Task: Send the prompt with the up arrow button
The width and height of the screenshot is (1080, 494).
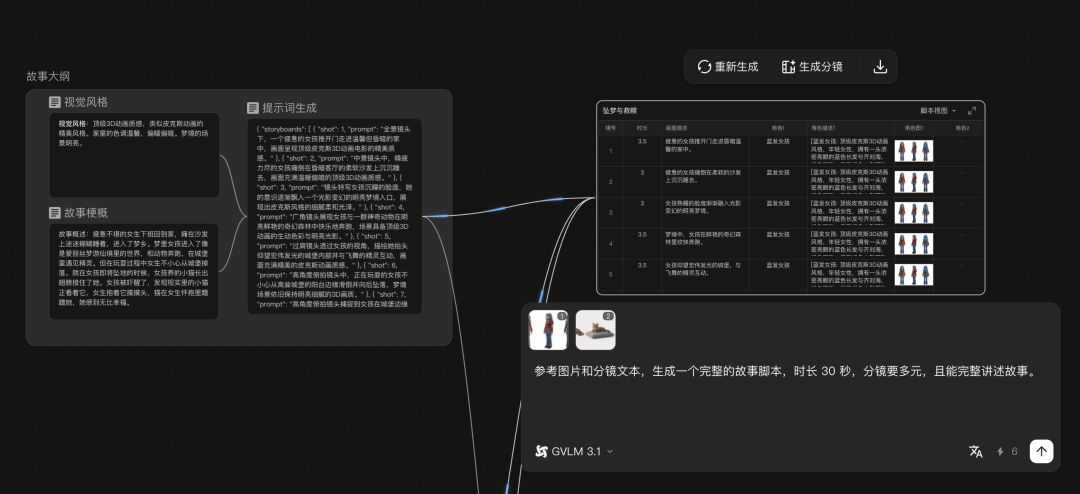Action: pyautogui.click(x=1042, y=452)
